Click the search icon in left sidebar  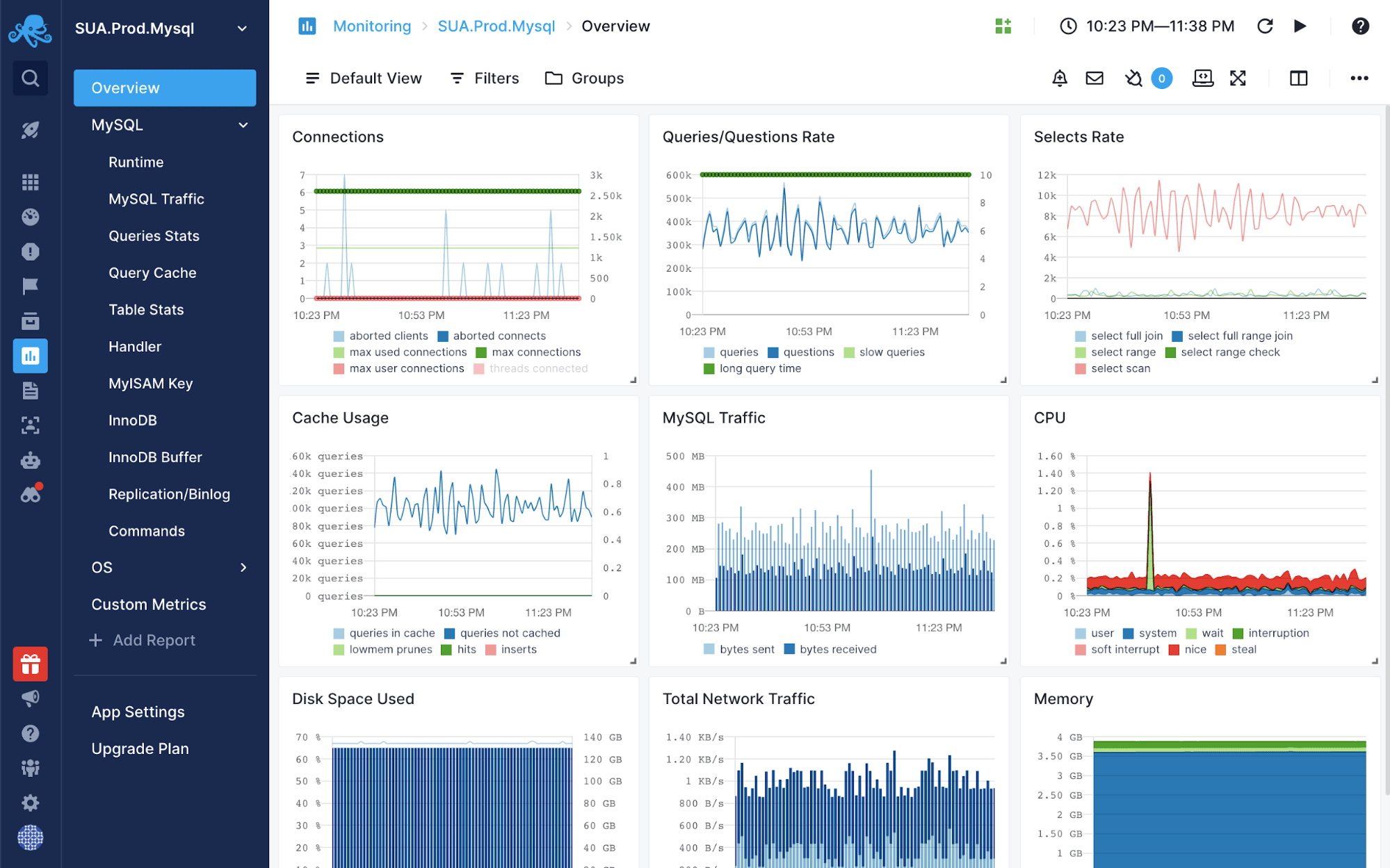click(x=30, y=78)
